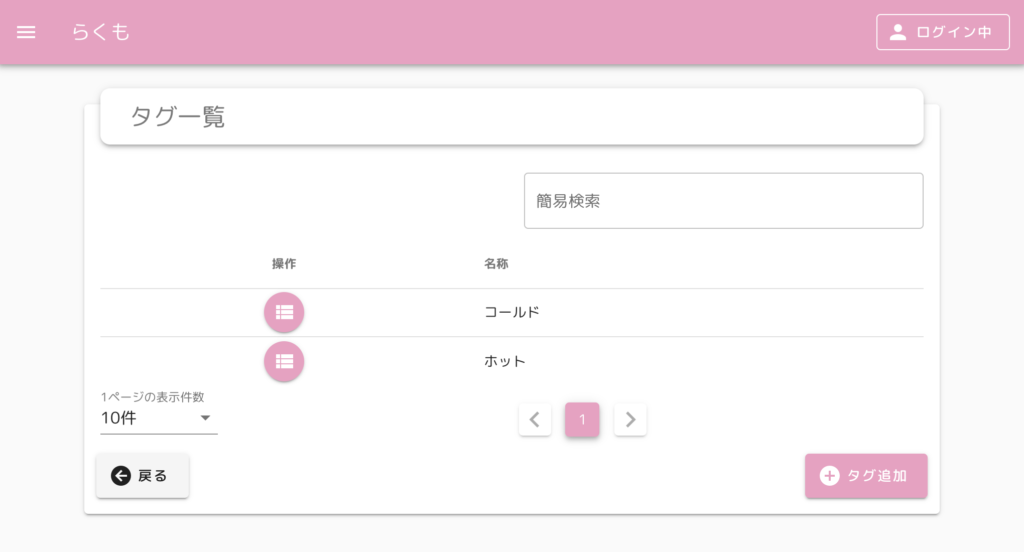Click the 簡易検索 search field
Viewport: 1024px width, 552px height.
click(x=724, y=201)
